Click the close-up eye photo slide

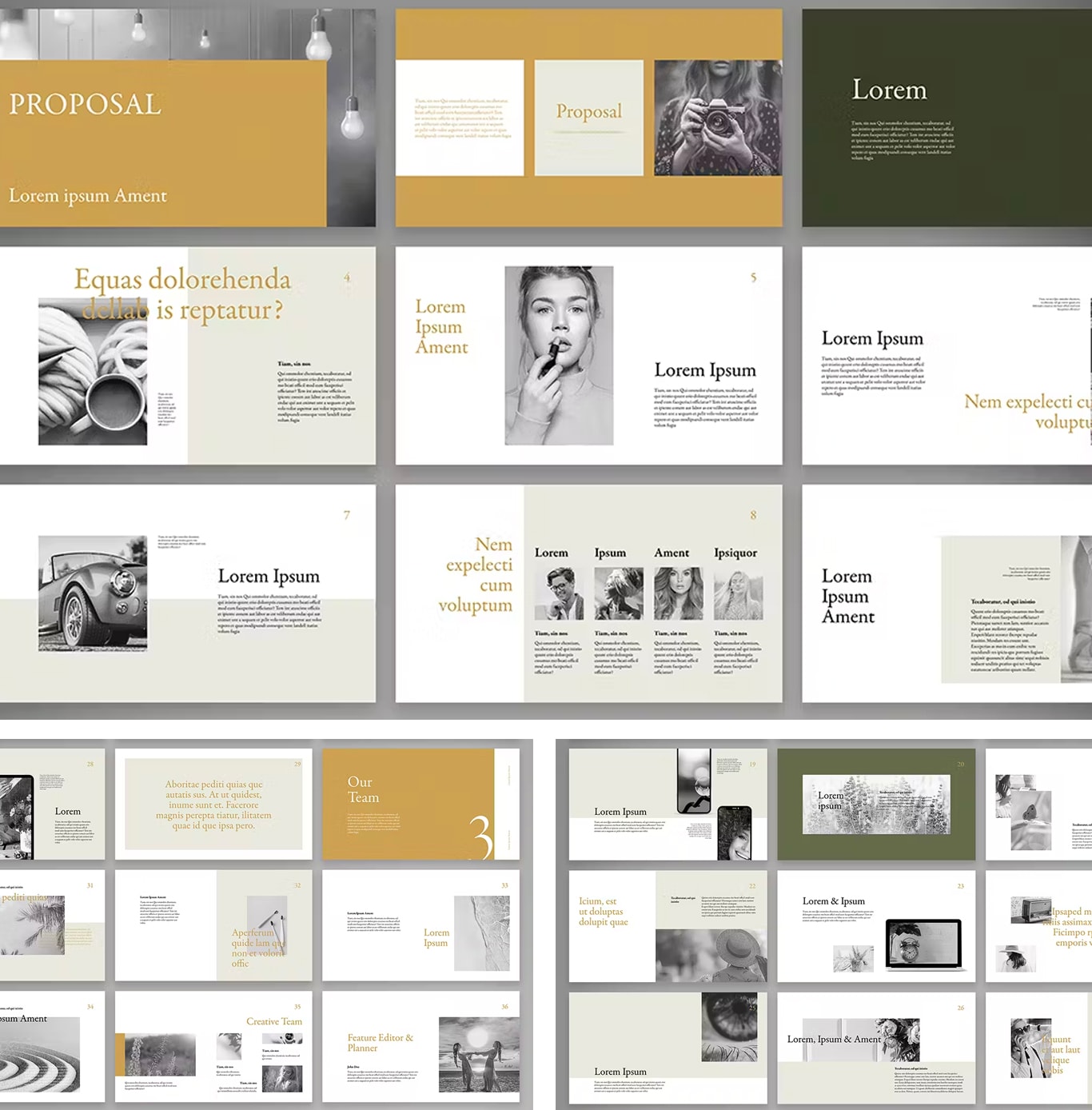[668, 1046]
